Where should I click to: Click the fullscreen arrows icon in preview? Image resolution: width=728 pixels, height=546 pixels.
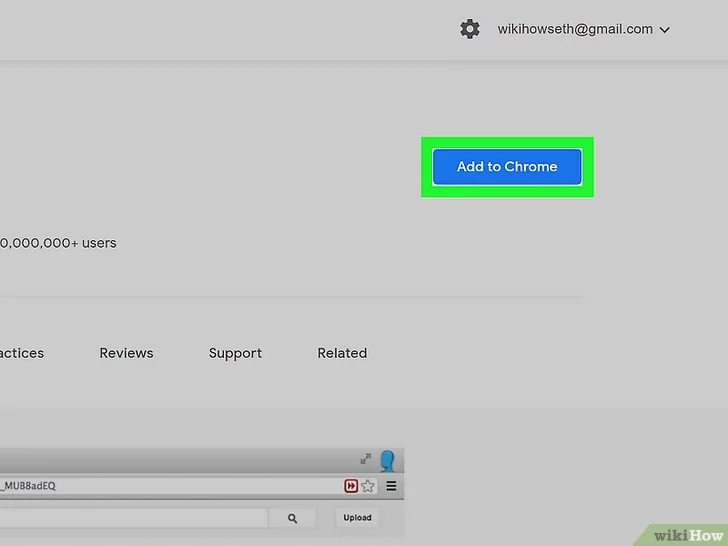[x=366, y=459]
